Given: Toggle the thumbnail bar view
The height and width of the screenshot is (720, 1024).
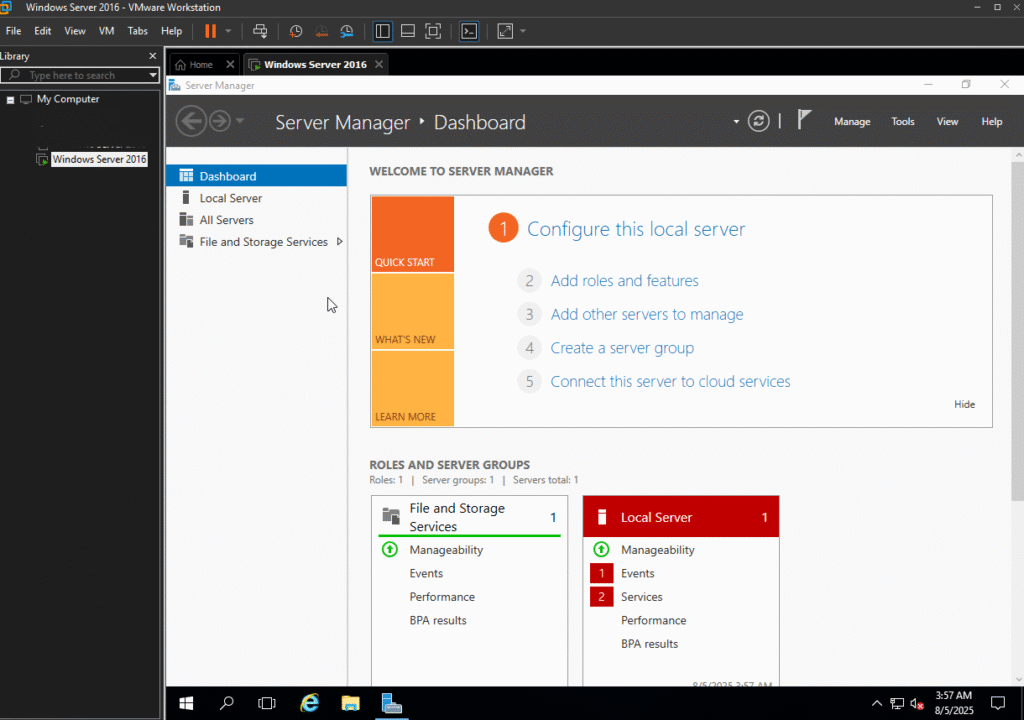Looking at the screenshot, I should tap(408, 31).
